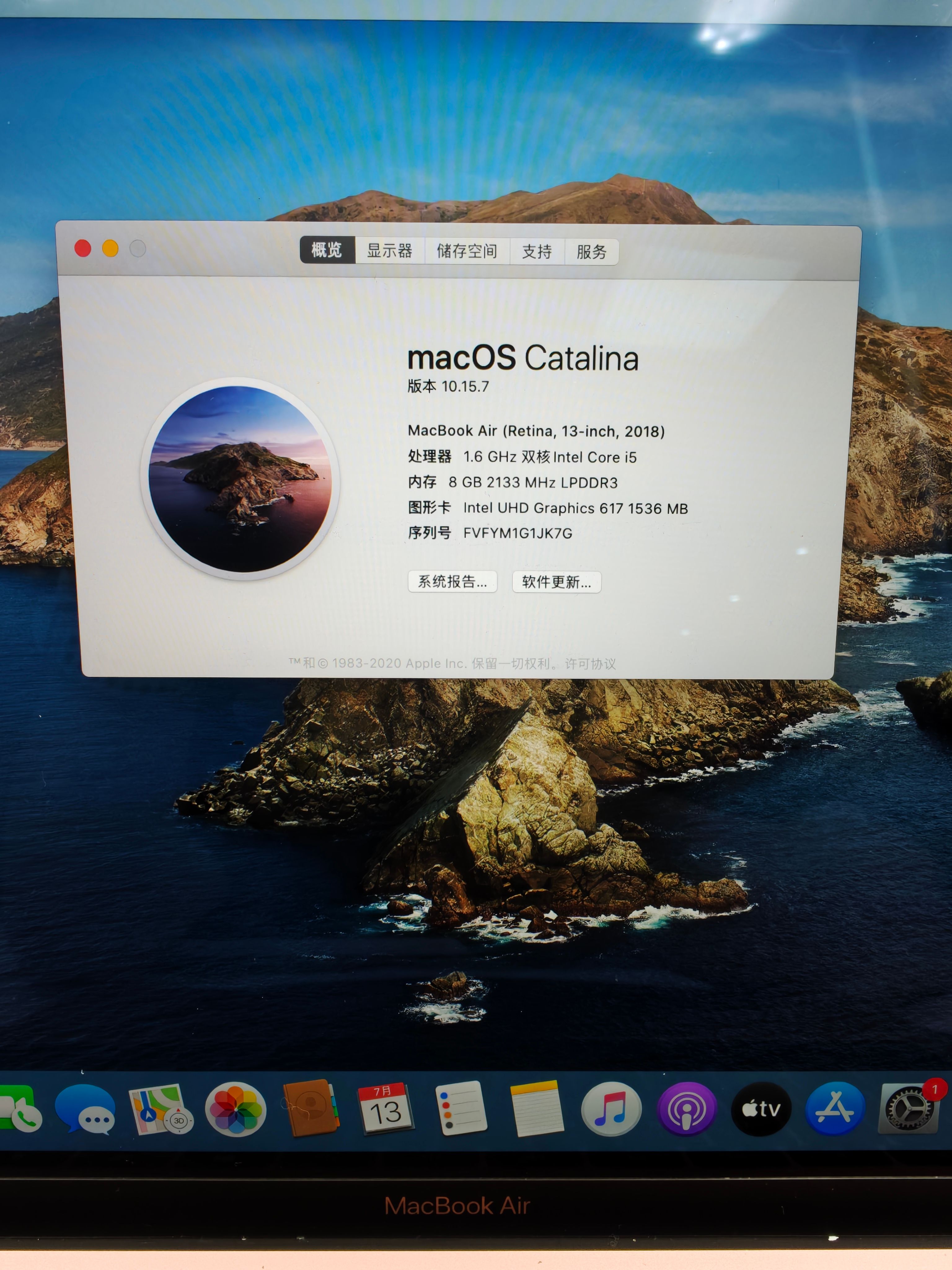Click the 8 GB 2133 MHz LPDDR3 text
The height and width of the screenshot is (1270, 952).
coord(533,482)
